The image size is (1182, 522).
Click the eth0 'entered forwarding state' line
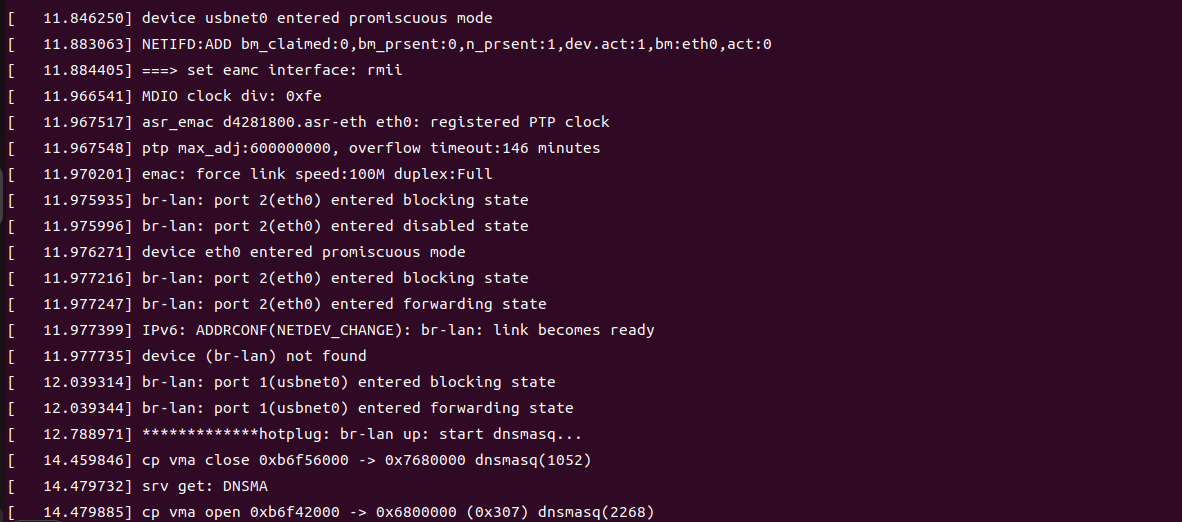tap(344, 304)
